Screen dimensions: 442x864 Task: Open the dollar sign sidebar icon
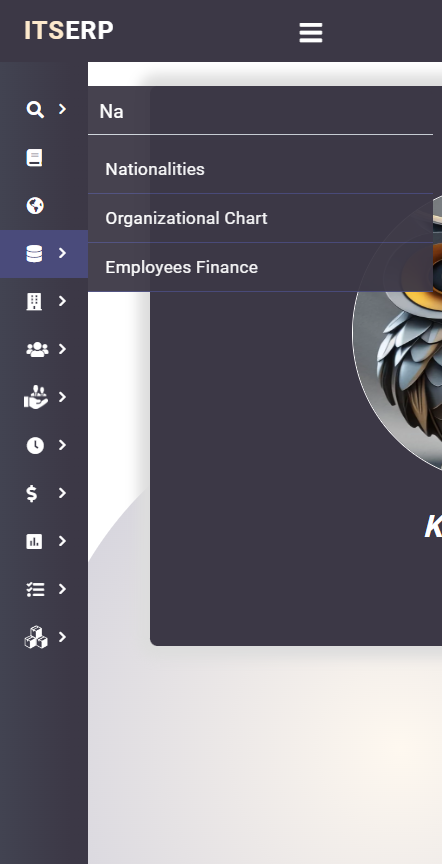[x=32, y=493]
